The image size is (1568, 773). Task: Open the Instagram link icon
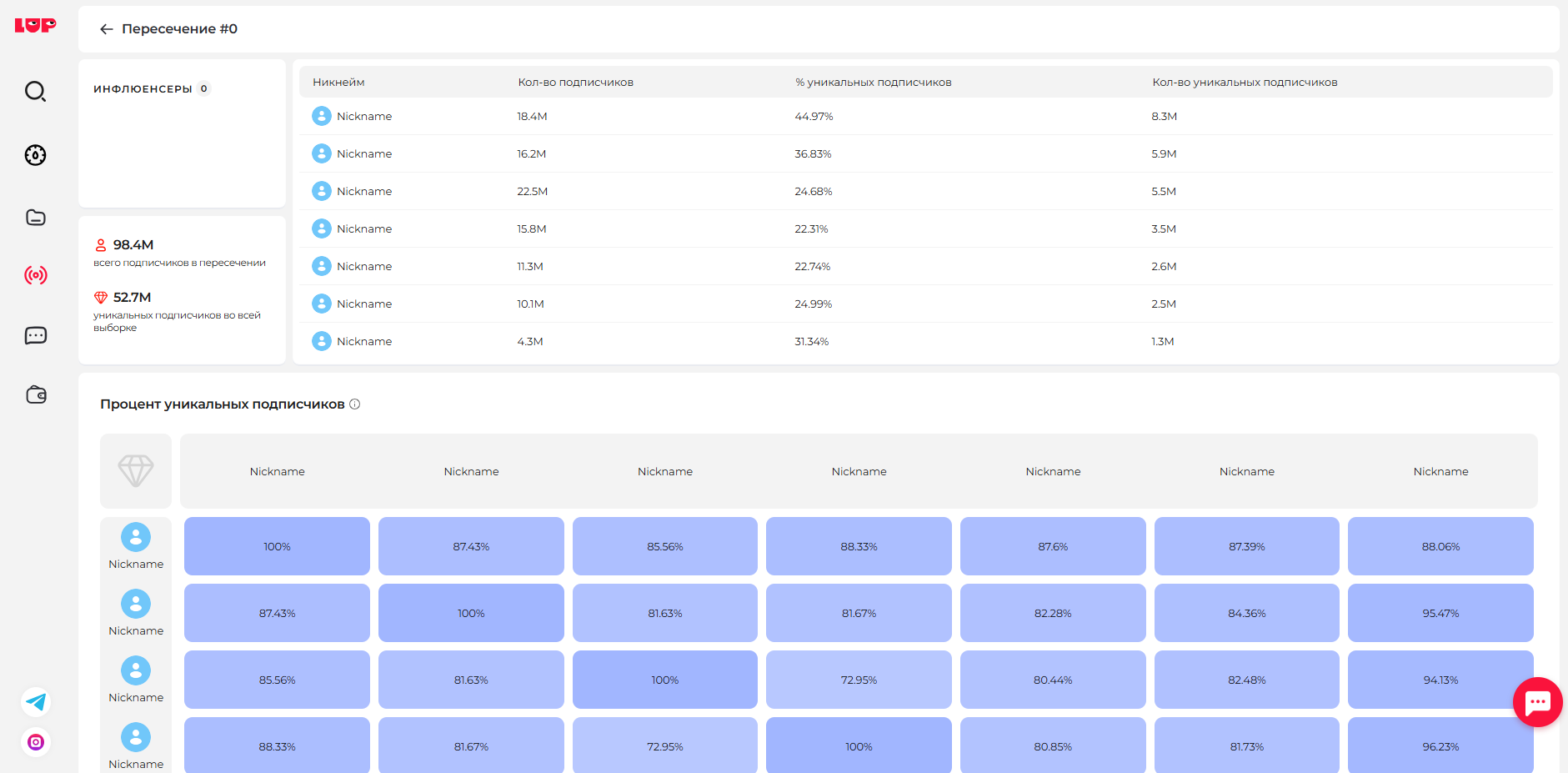36,742
